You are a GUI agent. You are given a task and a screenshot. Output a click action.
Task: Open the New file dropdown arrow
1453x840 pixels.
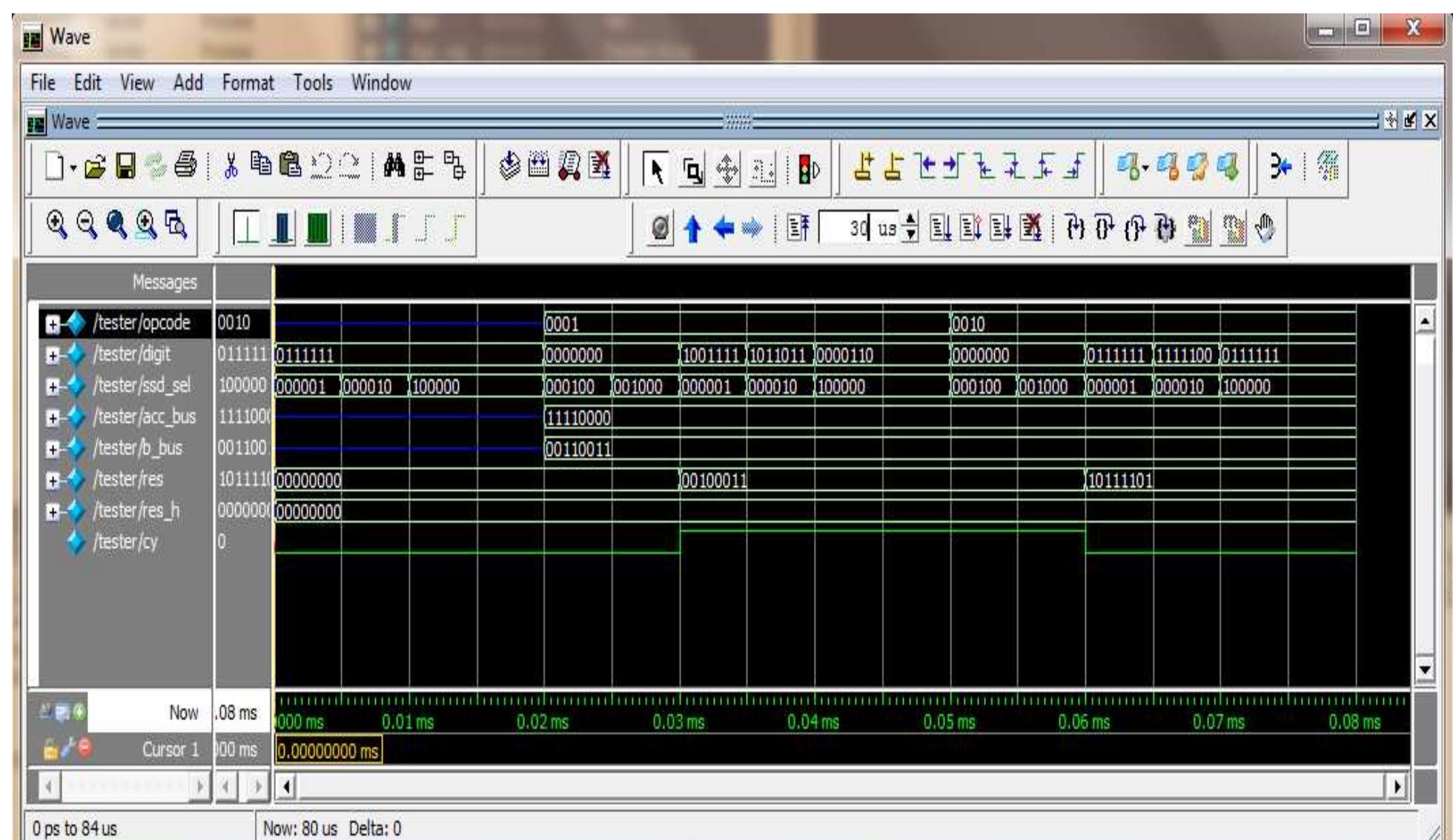(73, 168)
